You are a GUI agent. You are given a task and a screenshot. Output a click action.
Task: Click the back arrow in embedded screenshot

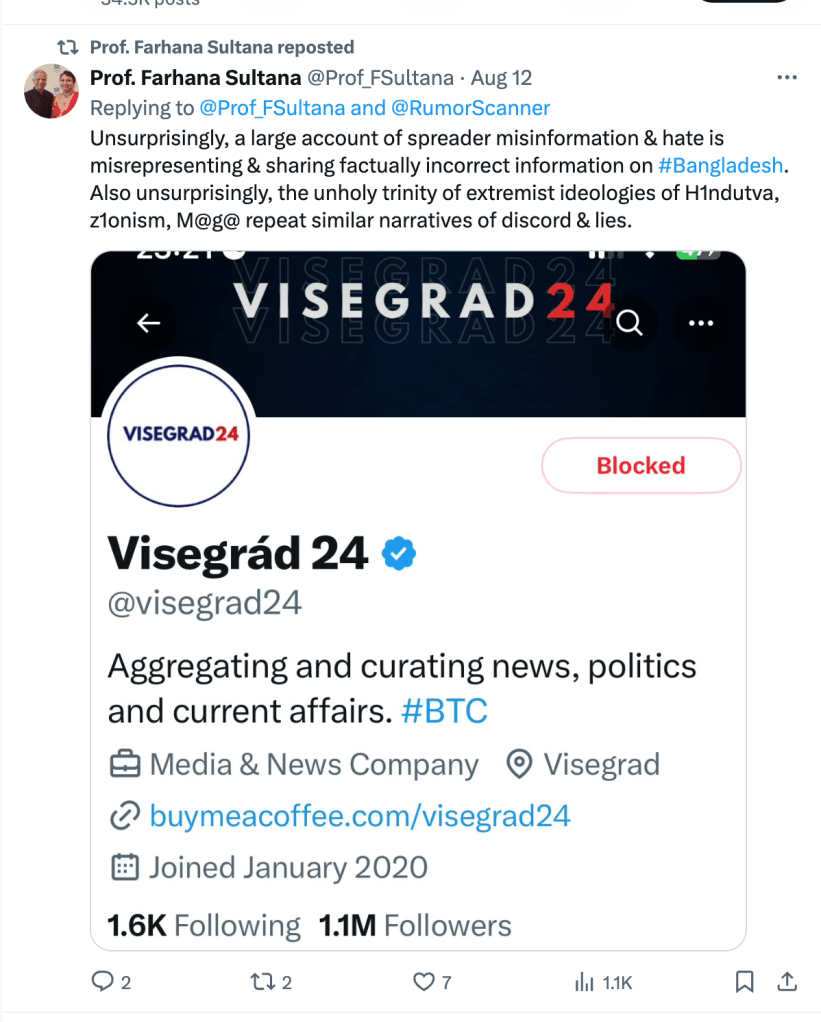click(149, 323)
